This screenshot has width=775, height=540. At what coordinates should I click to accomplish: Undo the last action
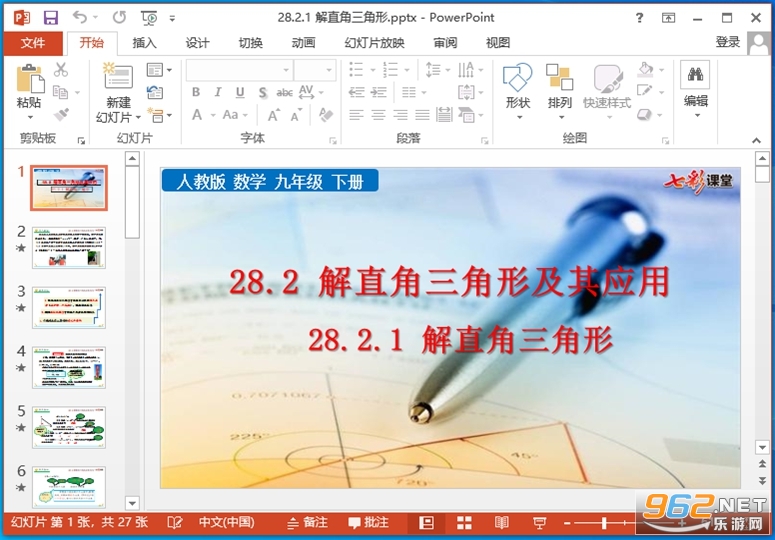click(x=80, y=17)
